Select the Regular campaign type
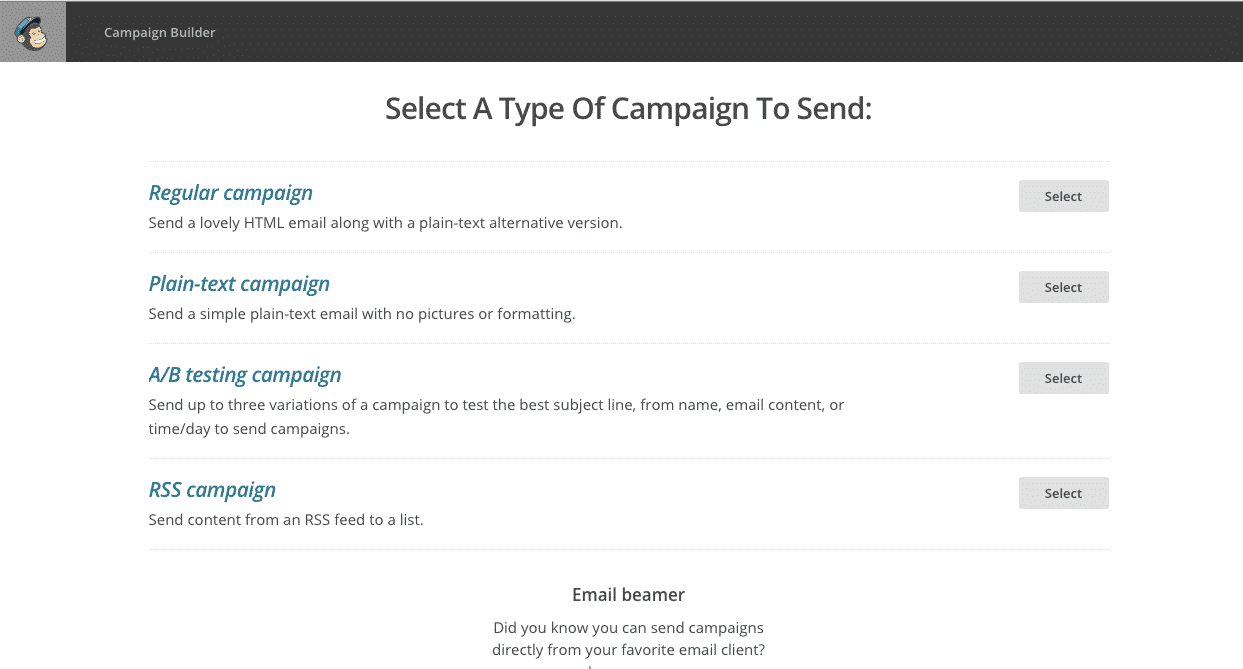This screenshot has height=669, width=1243. coord(1063,196)
